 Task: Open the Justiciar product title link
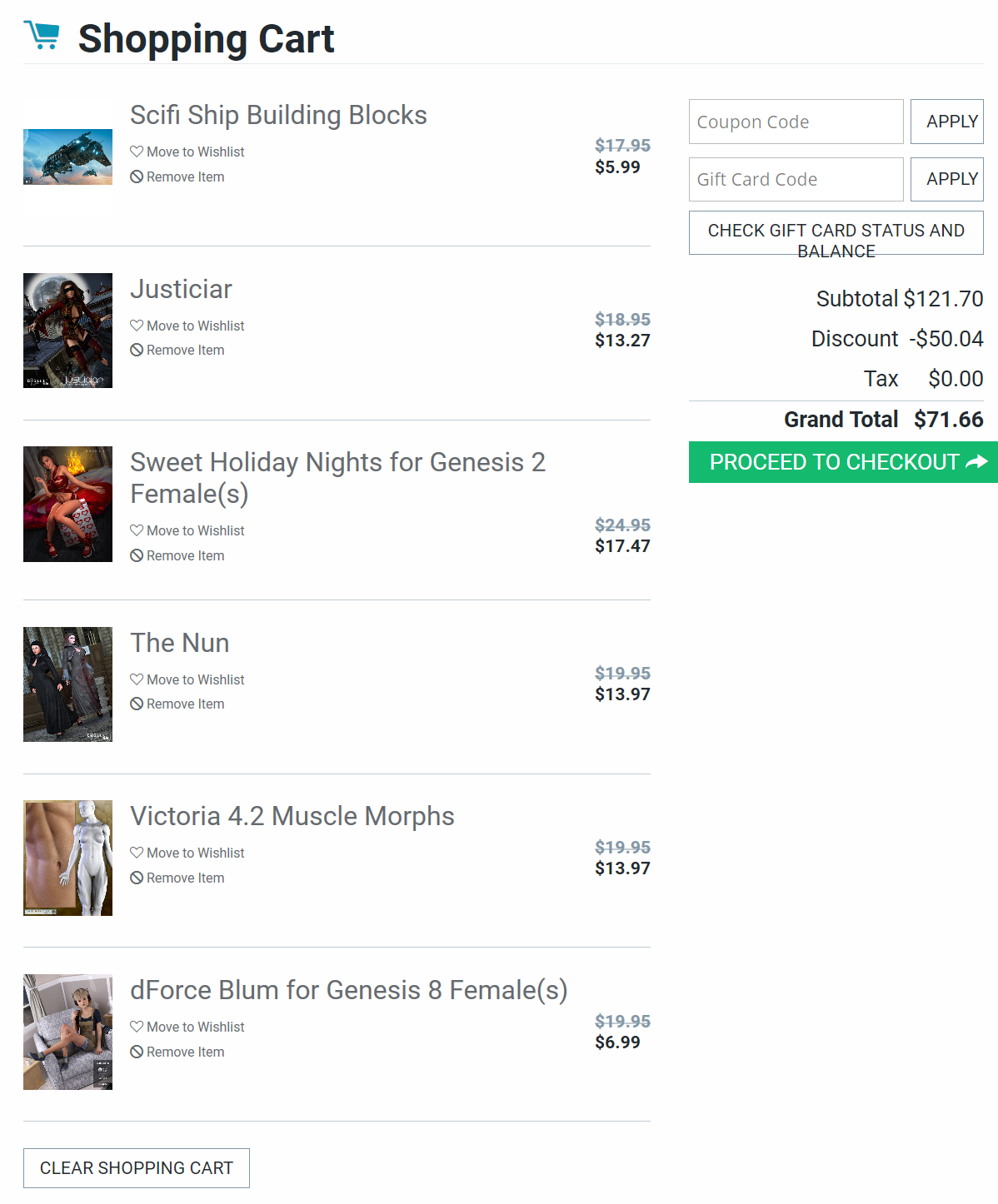tap(181, 289)
